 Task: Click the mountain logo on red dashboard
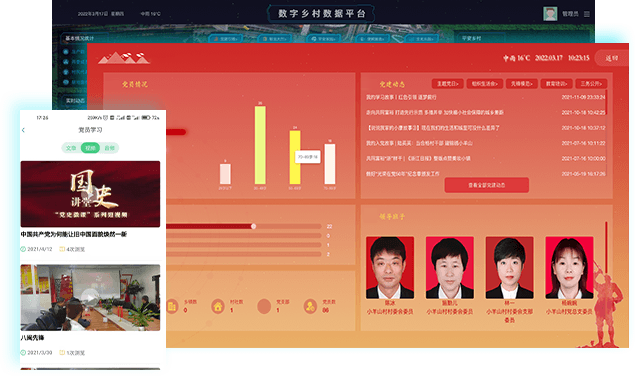click(124, 58)
